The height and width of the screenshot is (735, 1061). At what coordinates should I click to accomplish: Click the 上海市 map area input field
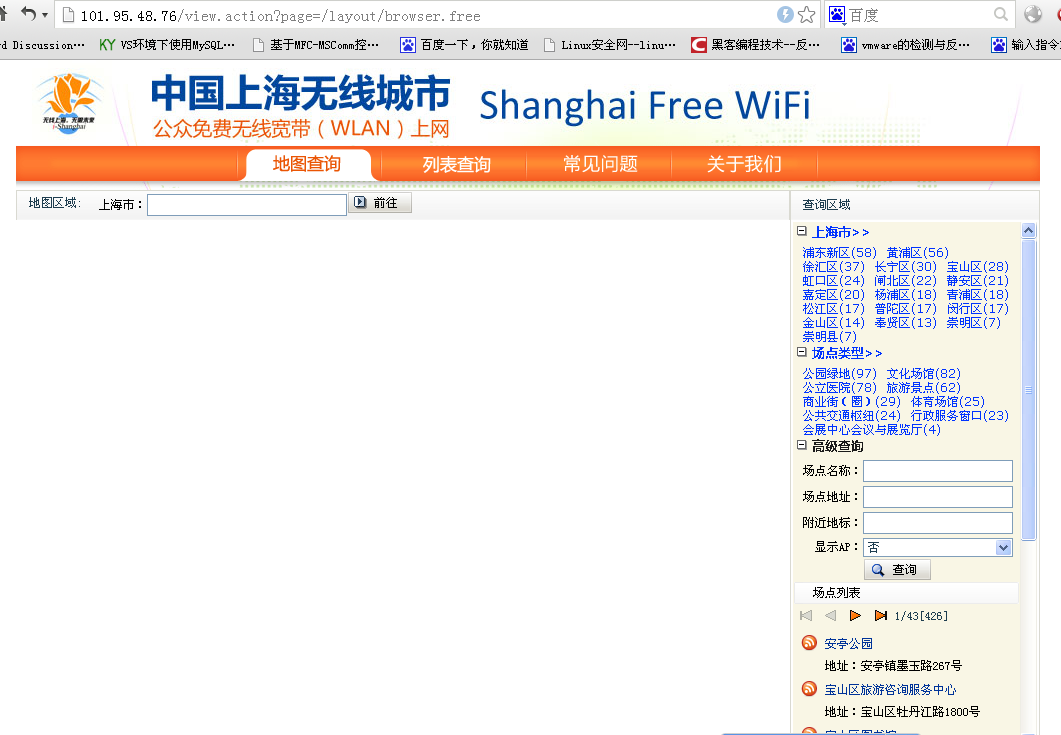[247, 204]
